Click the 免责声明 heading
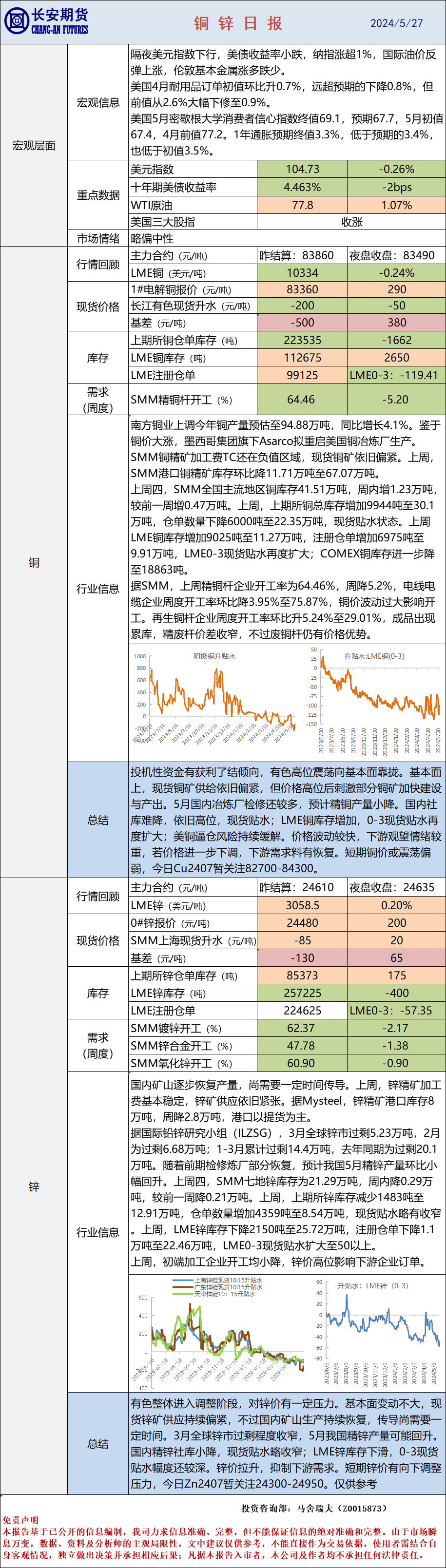 (20, 1520)
